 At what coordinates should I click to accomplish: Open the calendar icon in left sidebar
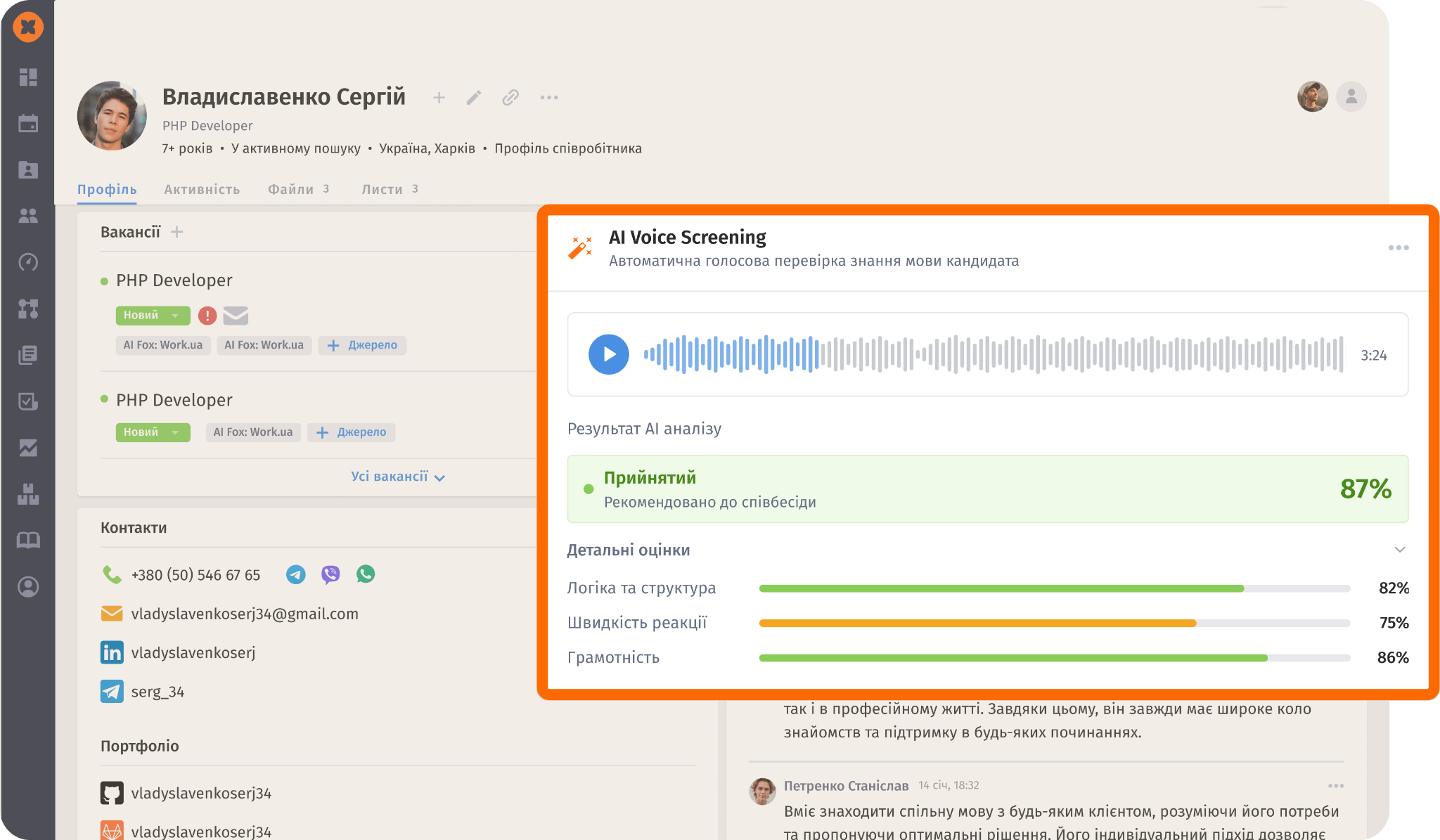[x=28, y=124]
